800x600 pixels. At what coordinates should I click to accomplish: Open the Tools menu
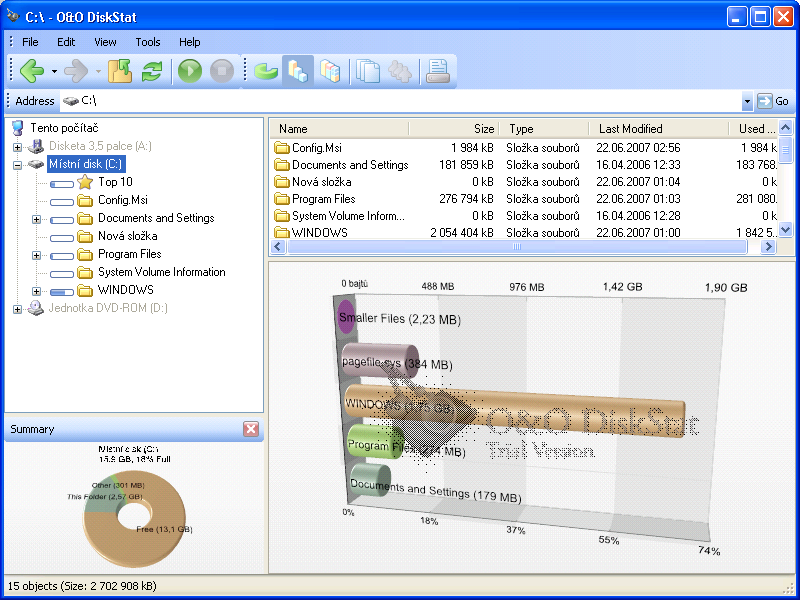pos(148,42)
